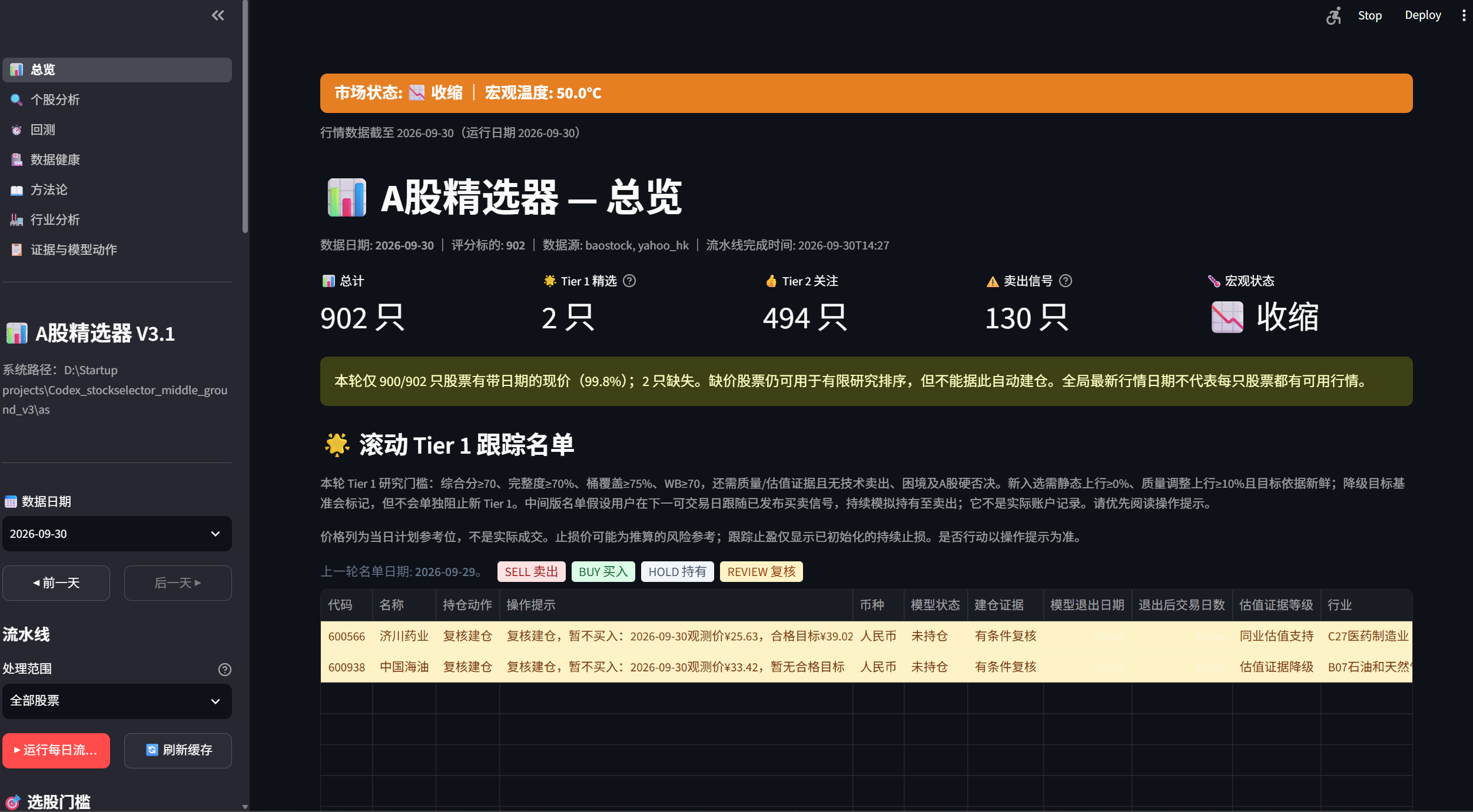Open the 个股分析 page
Image resolution: width=1473 pixels, height=812 pixels.
117,99
